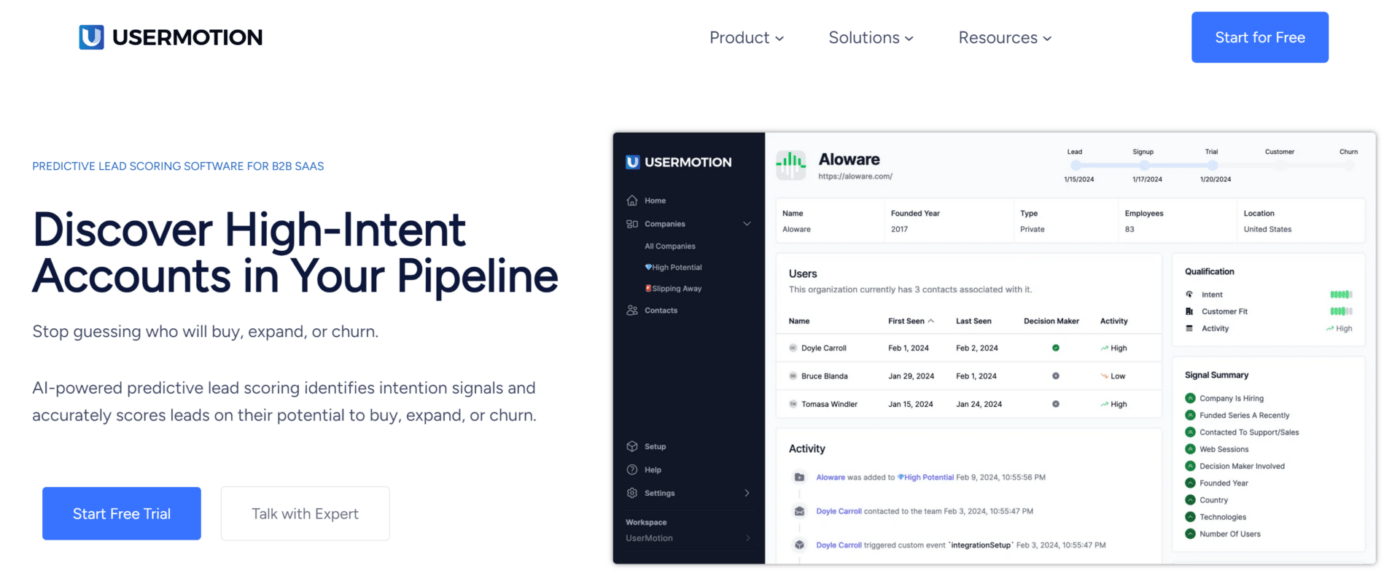This screenshot has width=1400, height=587.
Task: Click the Setup cube icon in the sidebar
Action: coord(632,447)
